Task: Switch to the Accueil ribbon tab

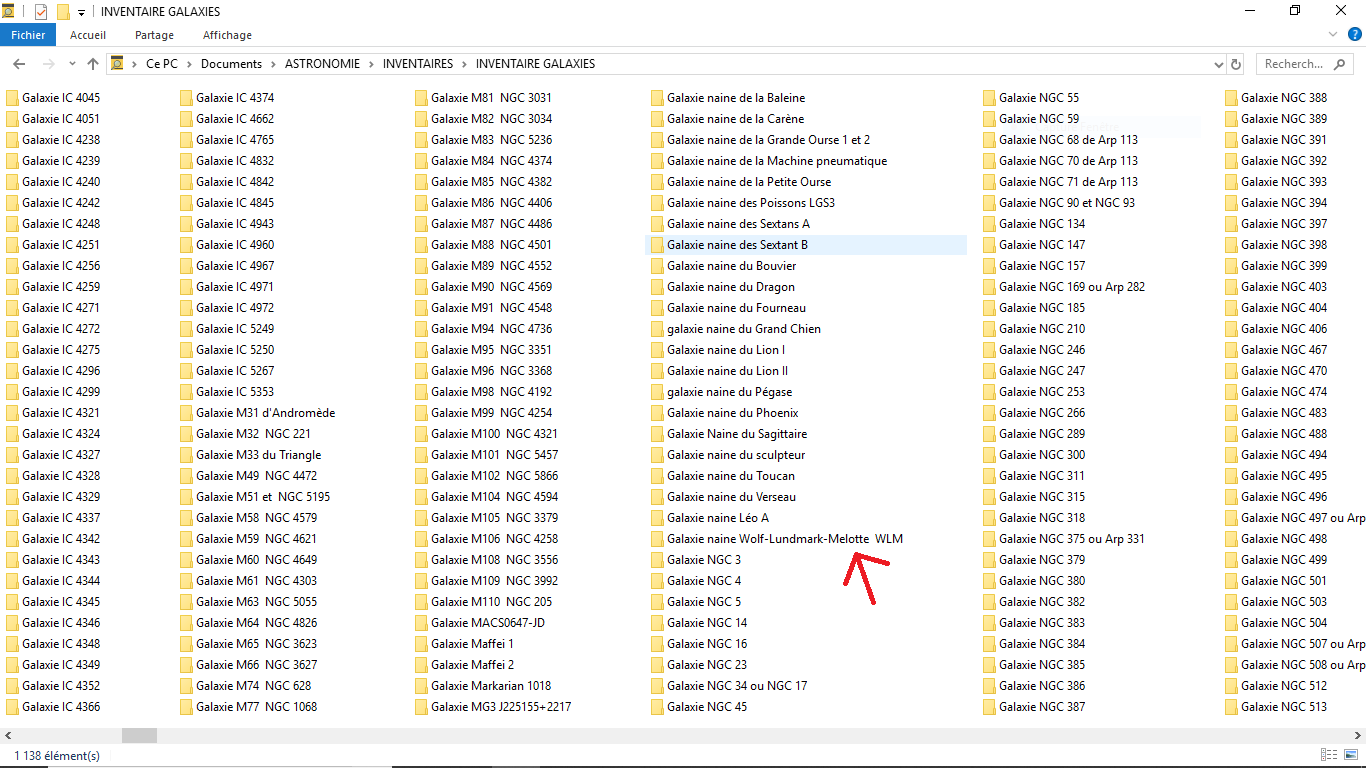Action: tap(88, 35)
